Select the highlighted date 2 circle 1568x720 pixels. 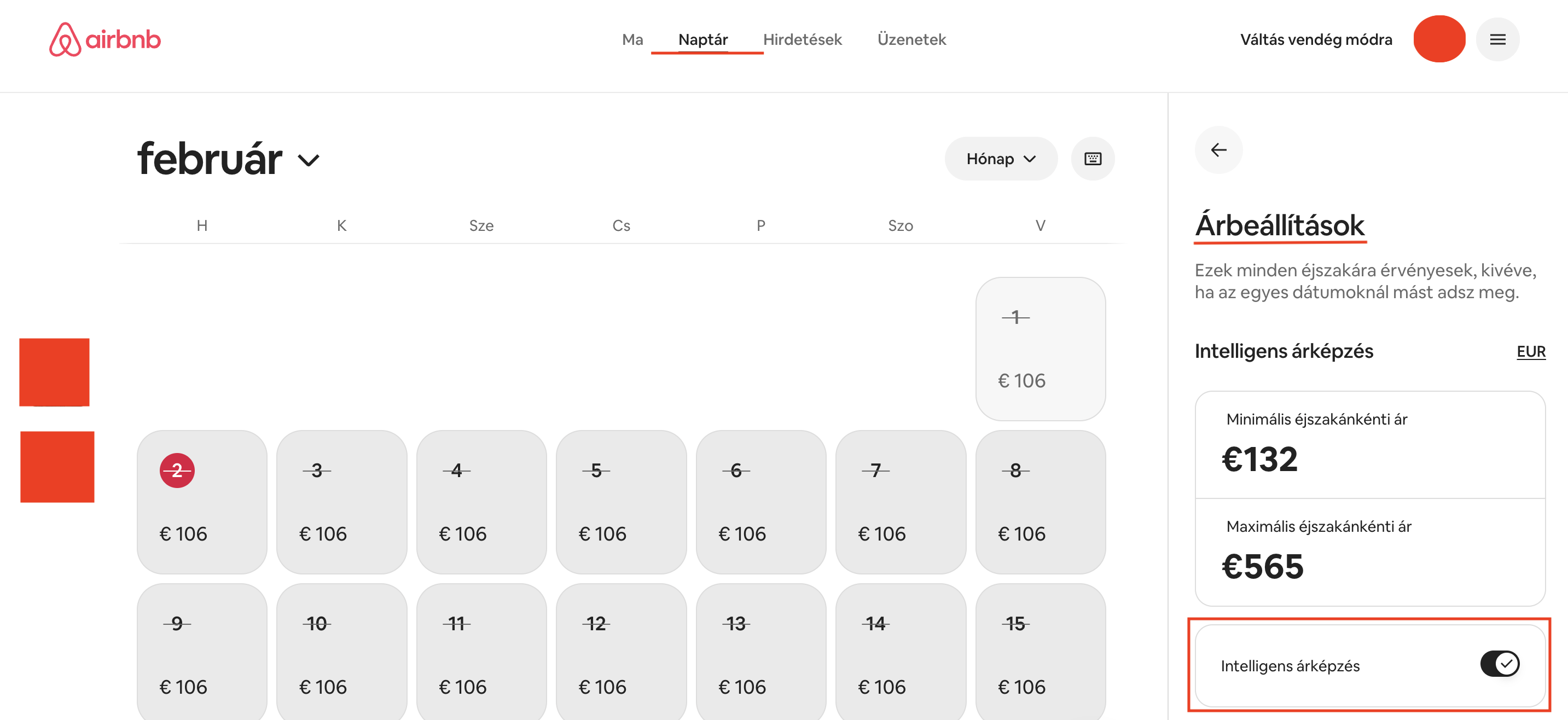[x=177, y=471]
